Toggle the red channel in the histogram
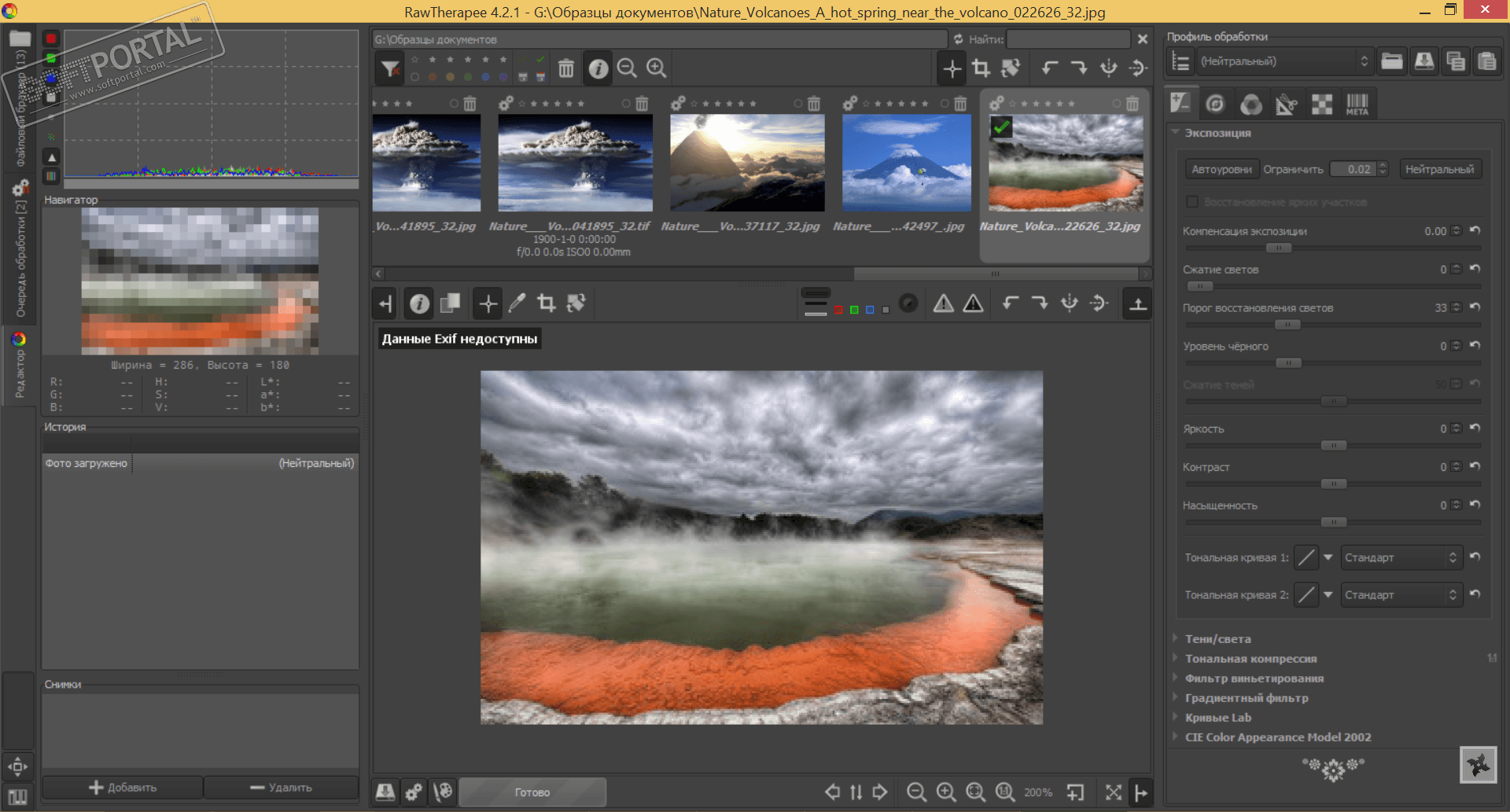Screen dimensions: 1510x812 (51, 39)
